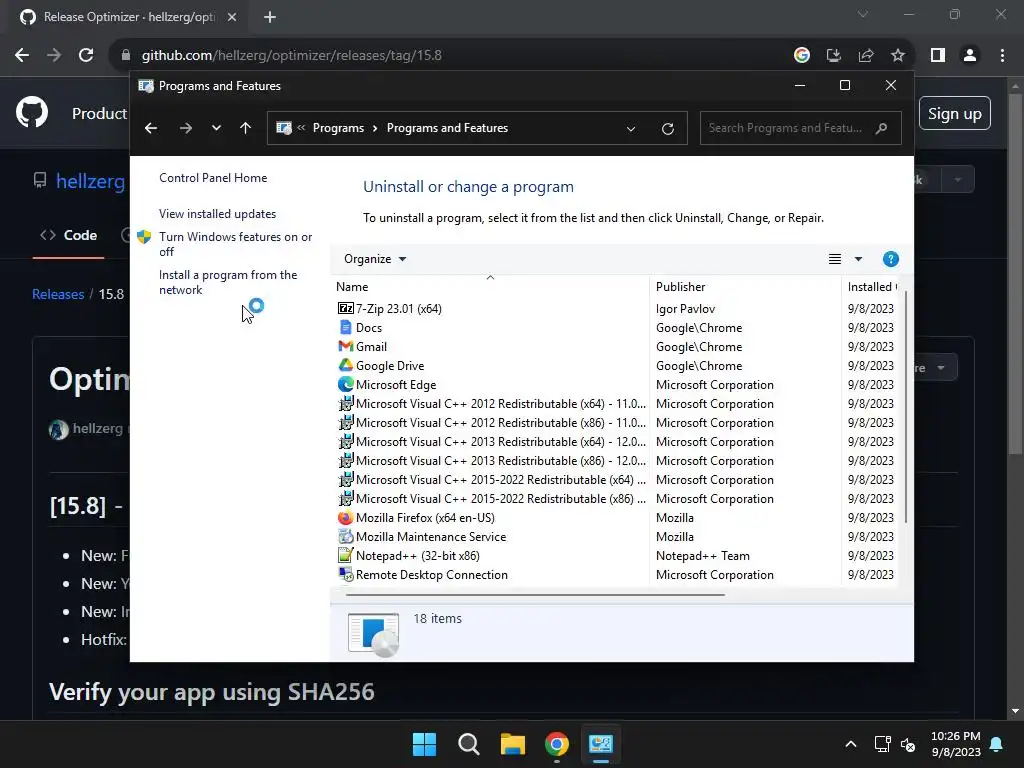The width and height of the screenshot is (1024, 768).
Task: Open Turn Windows features on or off
Action: [x=235, y=244]
